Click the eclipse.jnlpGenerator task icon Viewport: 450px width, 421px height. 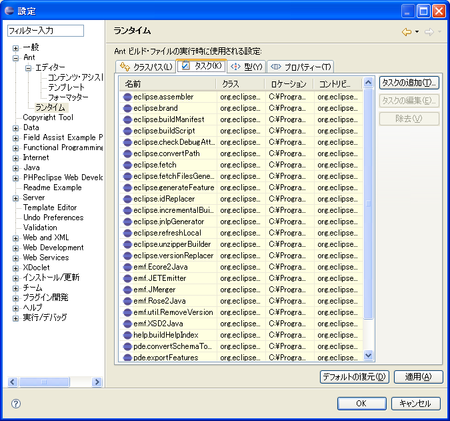(127, 222)
